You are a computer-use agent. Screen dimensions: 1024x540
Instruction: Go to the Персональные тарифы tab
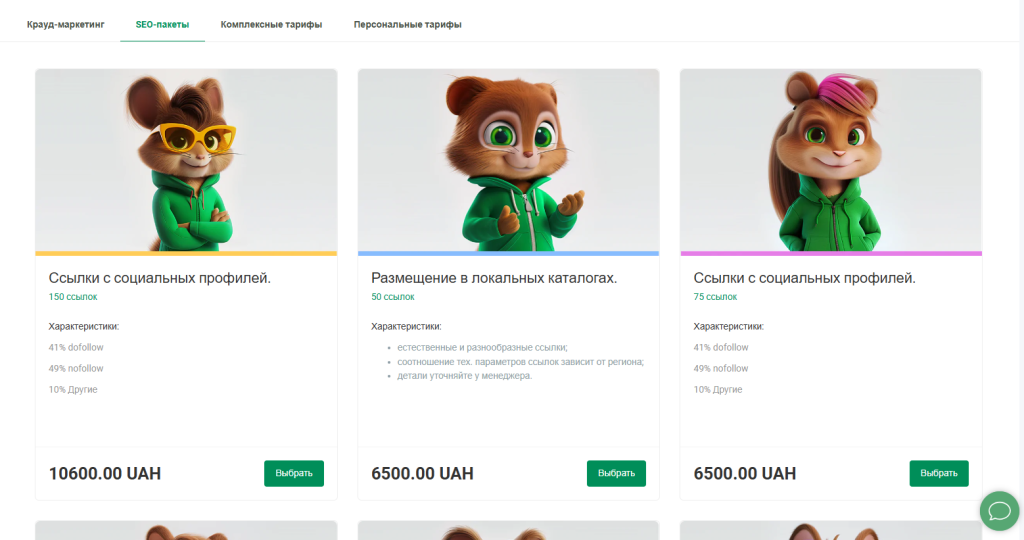click(407, 24)
